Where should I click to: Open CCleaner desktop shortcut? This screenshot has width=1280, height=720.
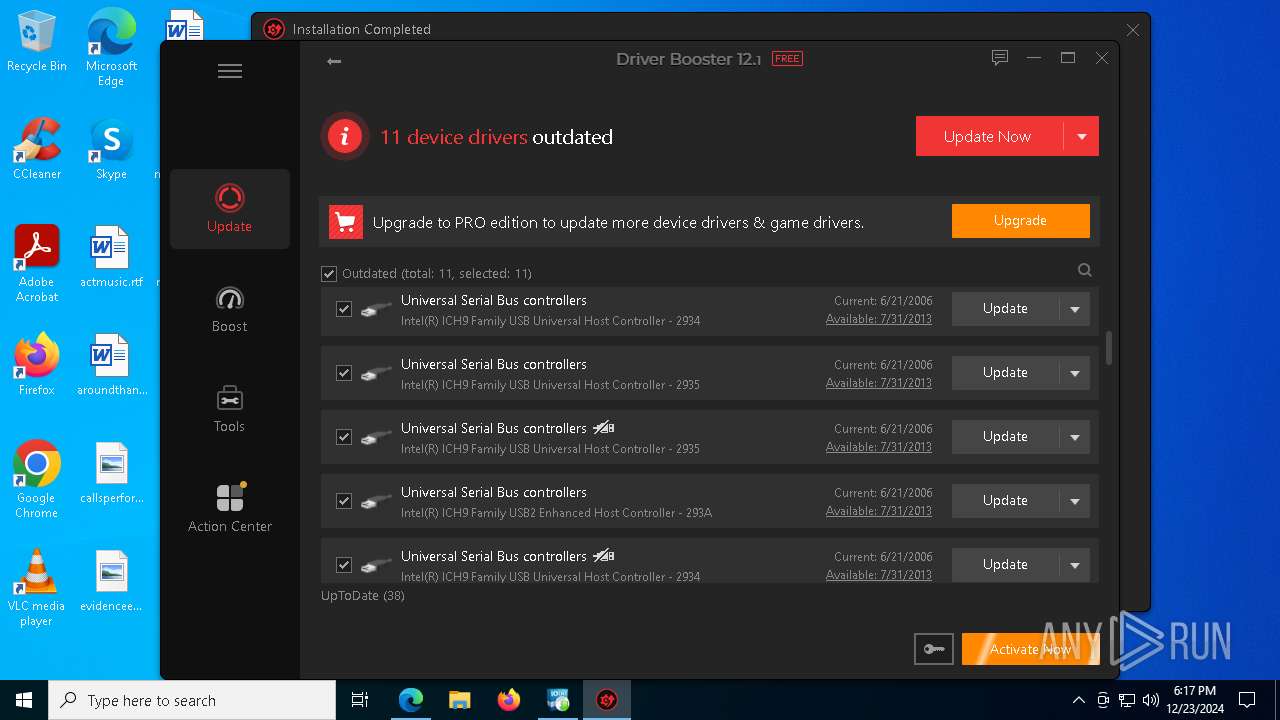click(x=37, y=149)
